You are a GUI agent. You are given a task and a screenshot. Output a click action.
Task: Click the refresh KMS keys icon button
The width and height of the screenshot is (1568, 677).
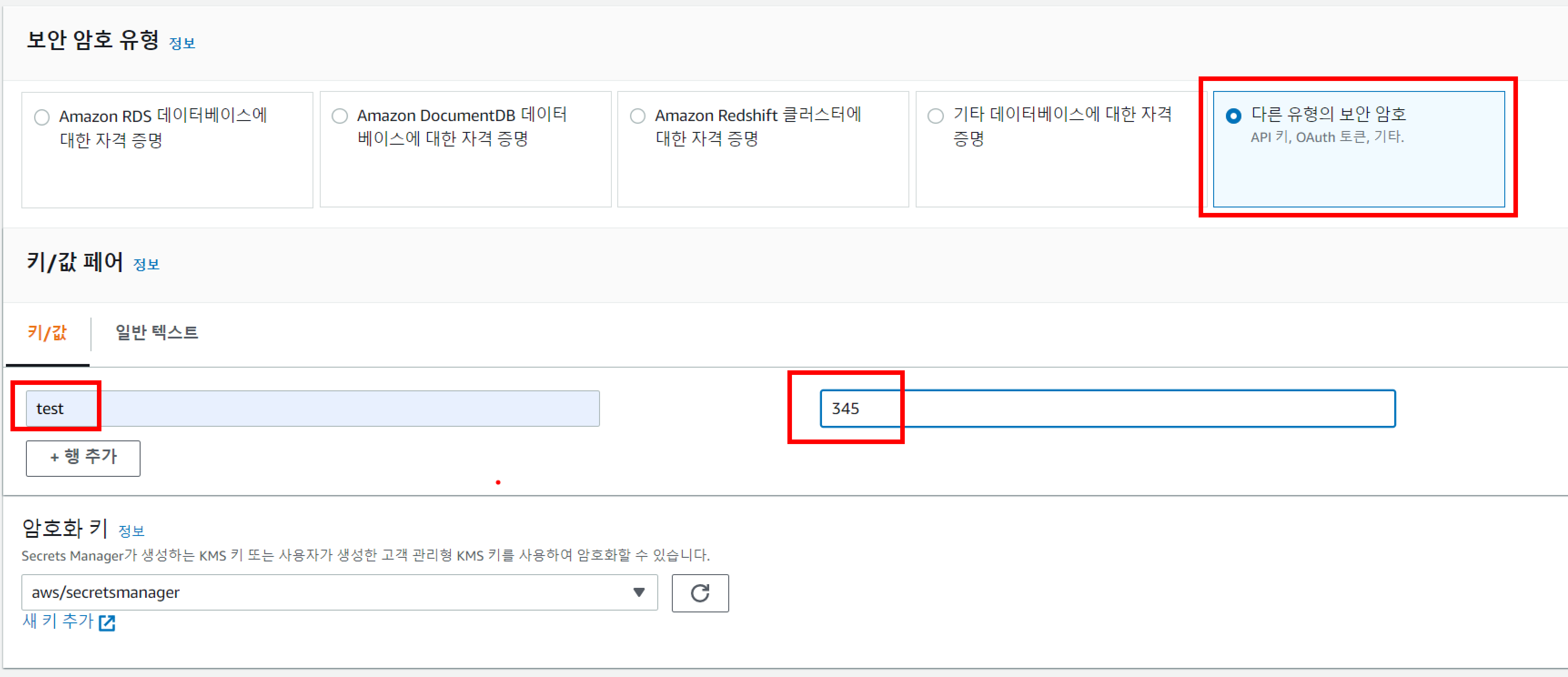700,593
